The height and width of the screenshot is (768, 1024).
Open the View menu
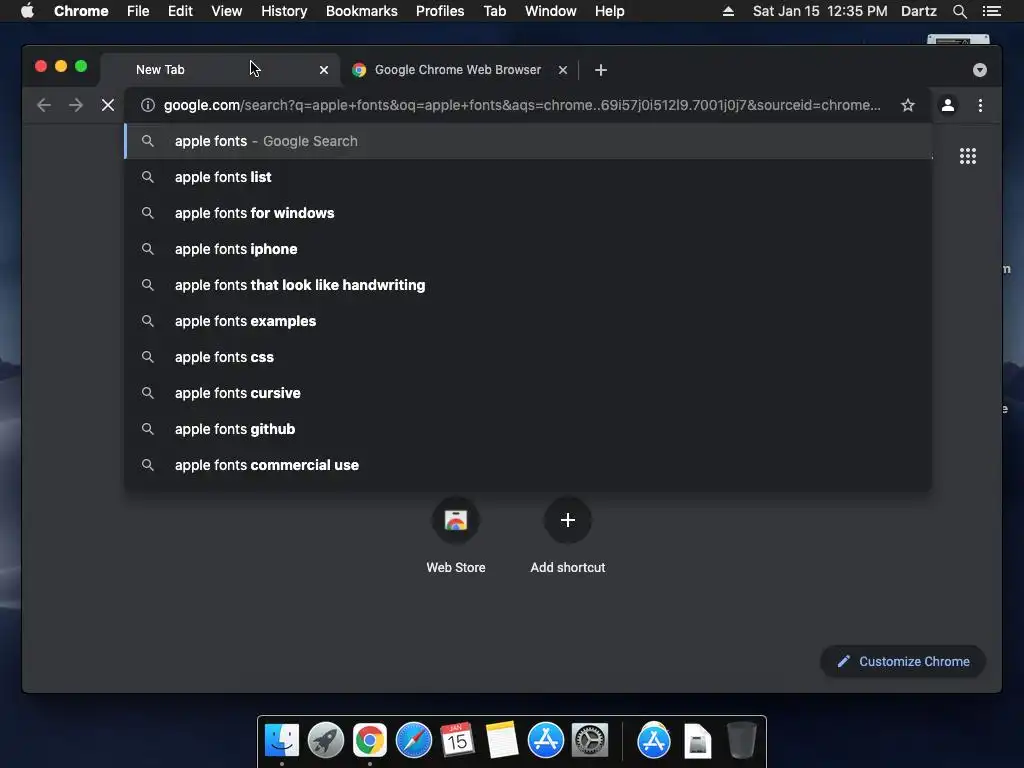click(227, 11)
